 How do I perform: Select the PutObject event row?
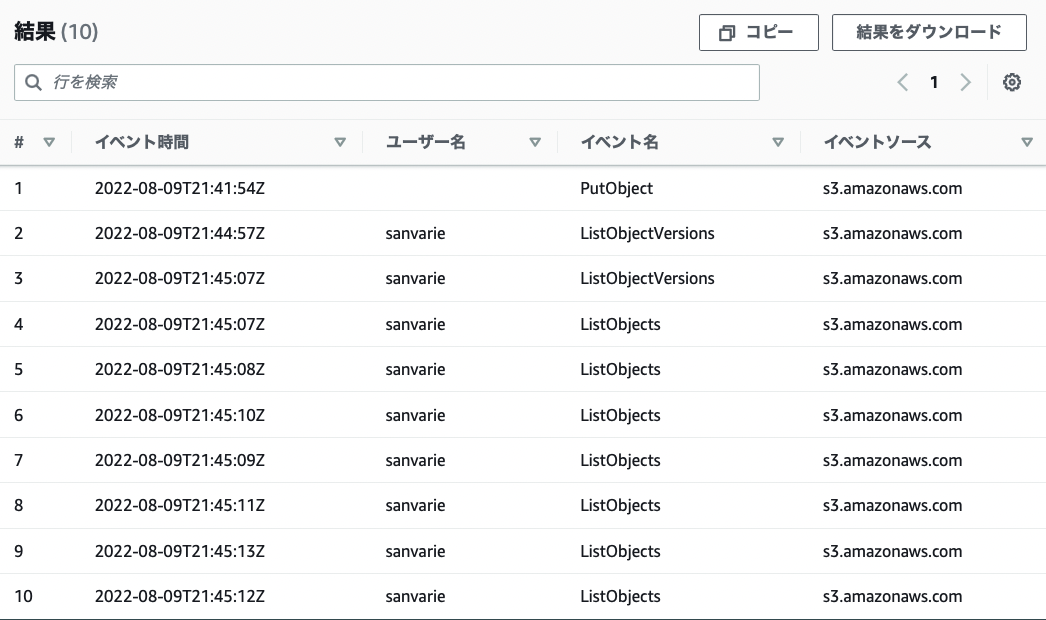pyautogui.click(x=523, y=188)
